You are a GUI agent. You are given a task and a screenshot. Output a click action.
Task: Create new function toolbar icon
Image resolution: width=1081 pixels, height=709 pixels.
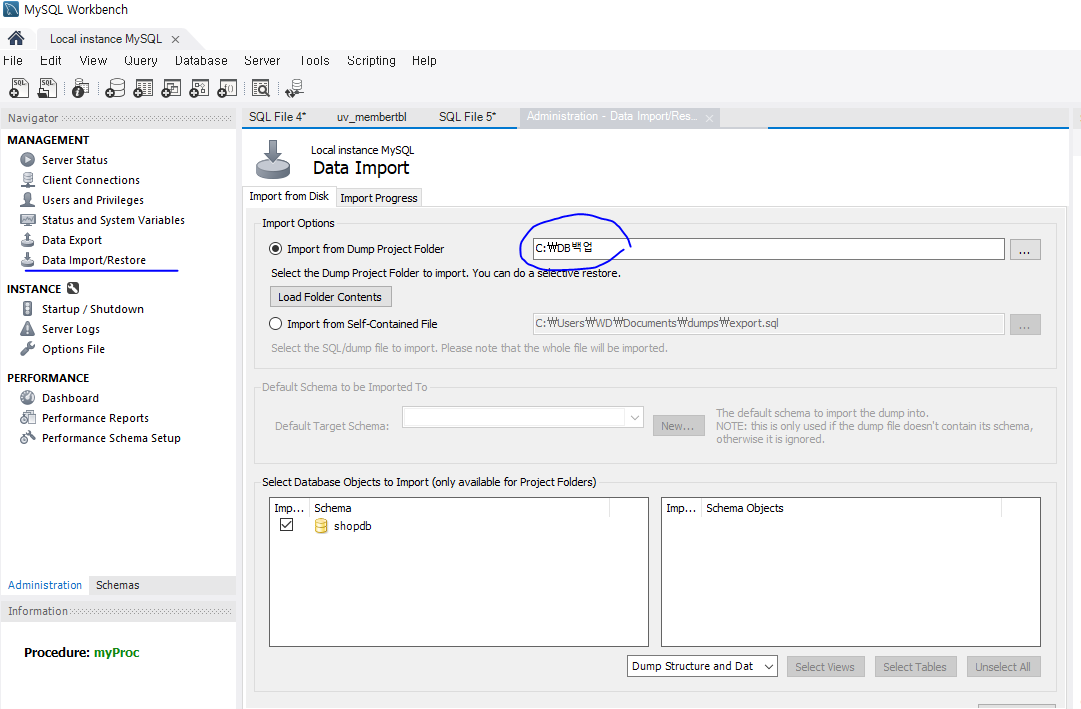coord(228,88)
